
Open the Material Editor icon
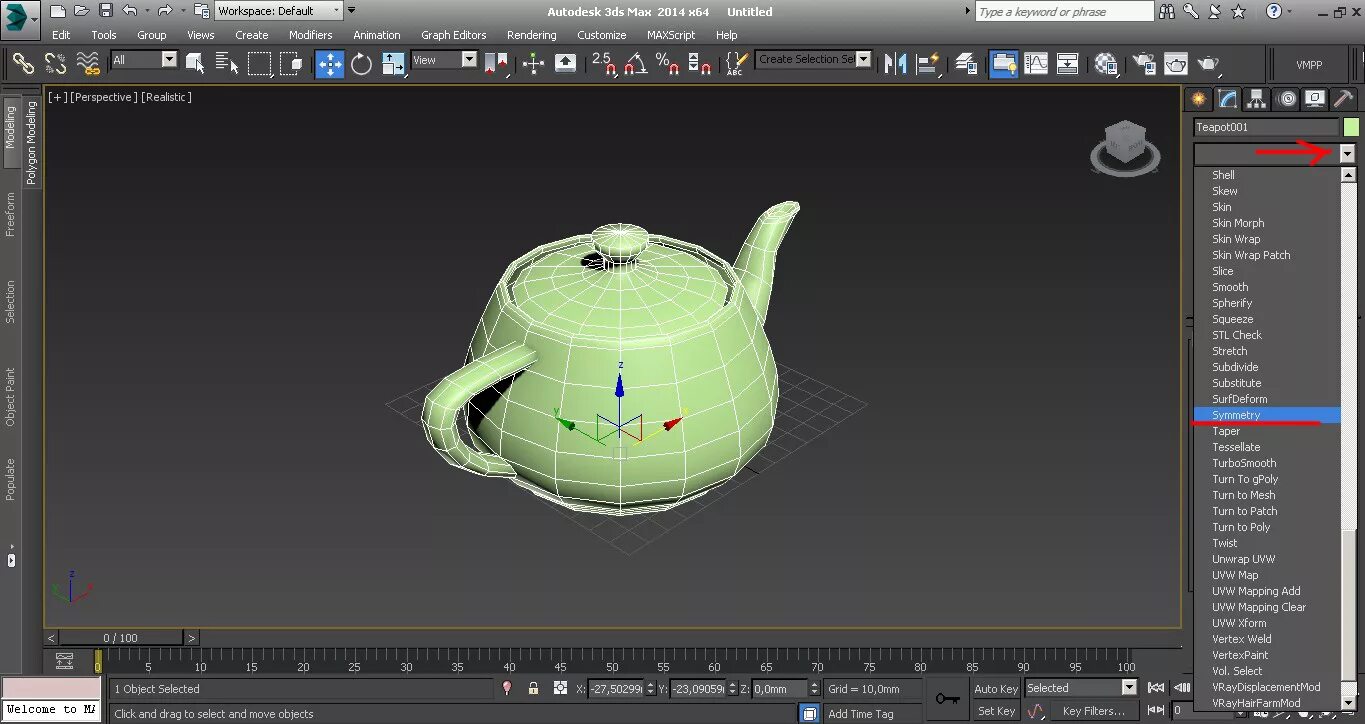click(x=1105, y=64)
